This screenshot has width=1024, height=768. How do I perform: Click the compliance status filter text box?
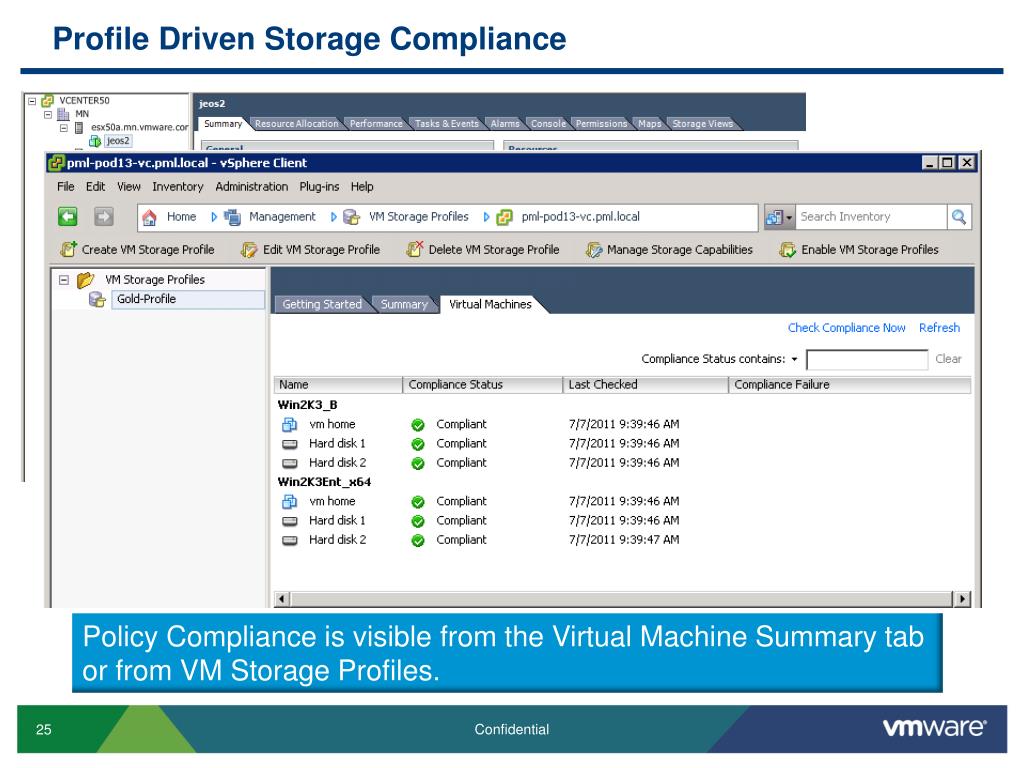click(x=867, y=359)
